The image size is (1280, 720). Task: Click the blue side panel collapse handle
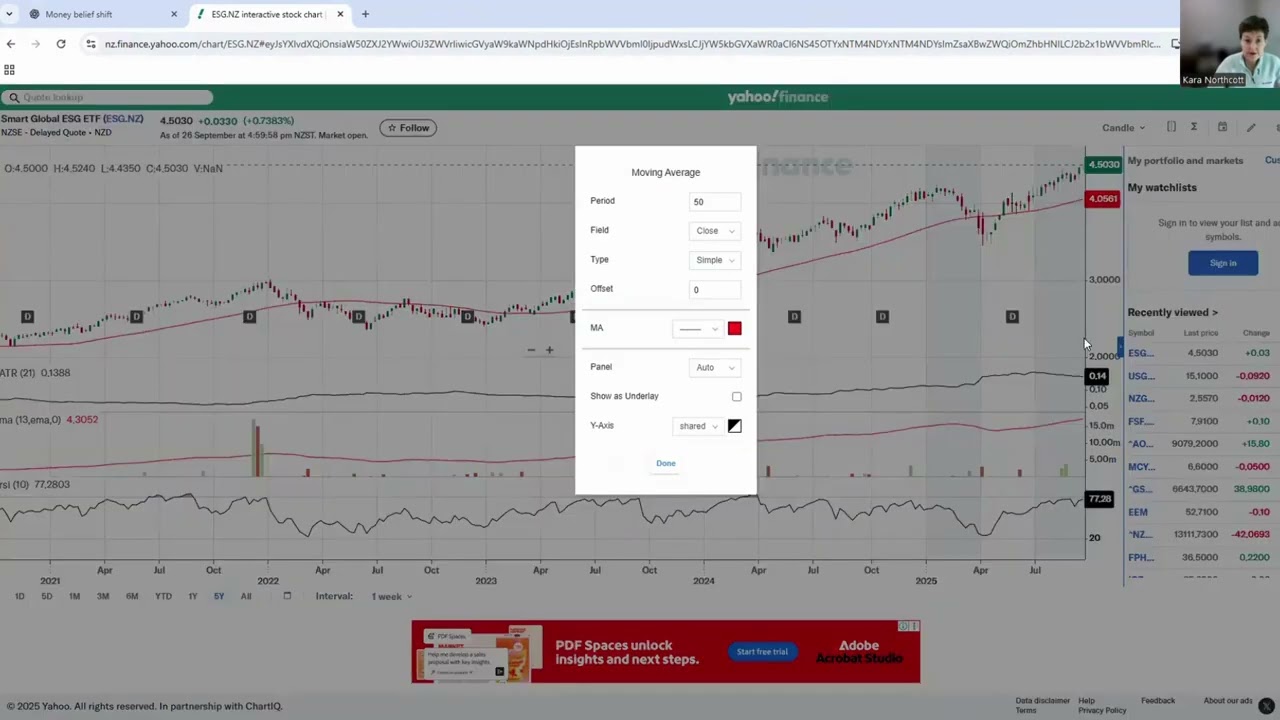tap(1121, 349)
